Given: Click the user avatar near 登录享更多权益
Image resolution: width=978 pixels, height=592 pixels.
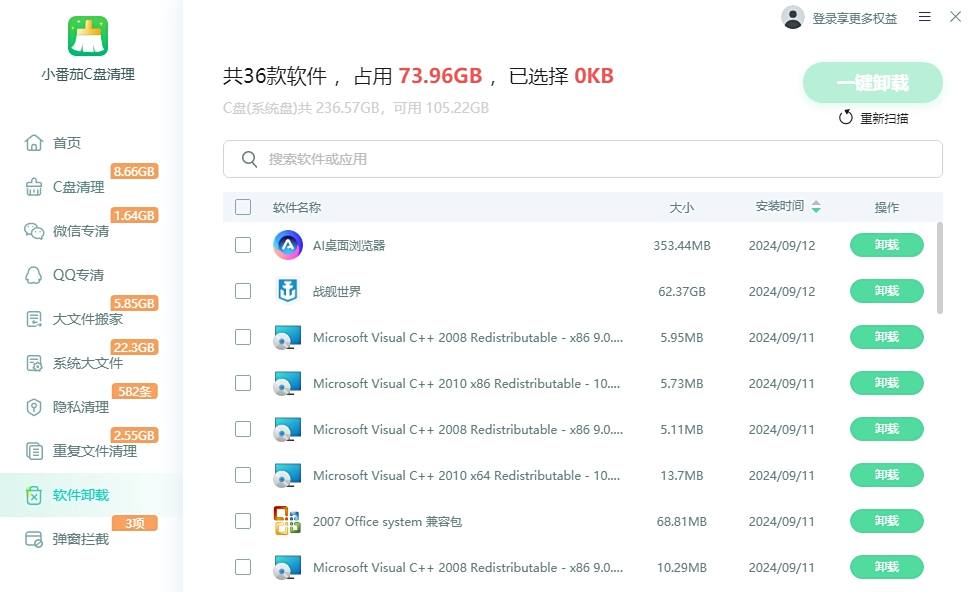Looking at the screenshot, I should pyautogui.click(x=792, y=17).
